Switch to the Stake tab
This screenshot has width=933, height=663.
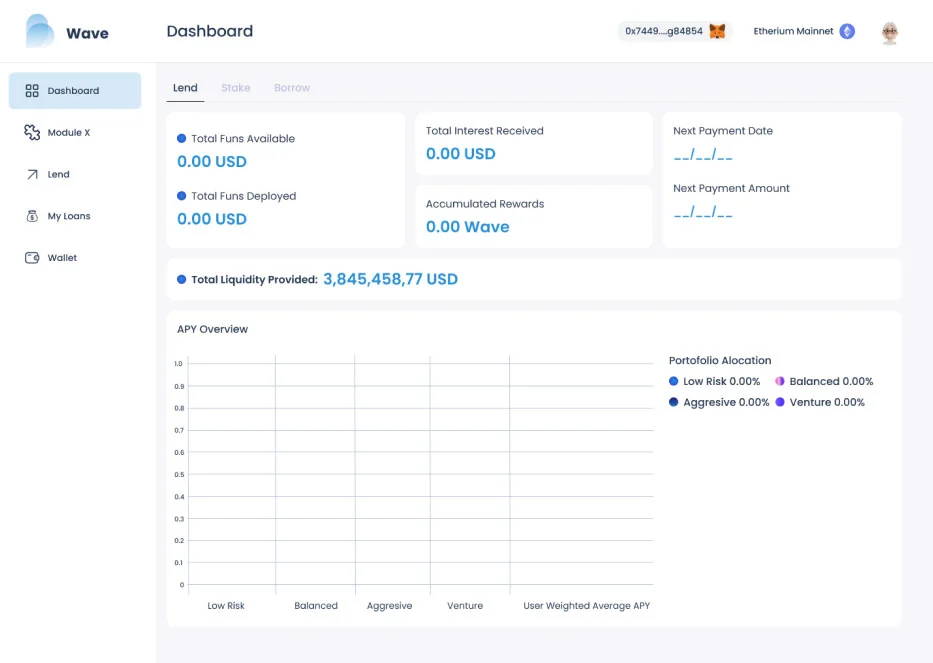pyautogui.click(x=236, y=88)
